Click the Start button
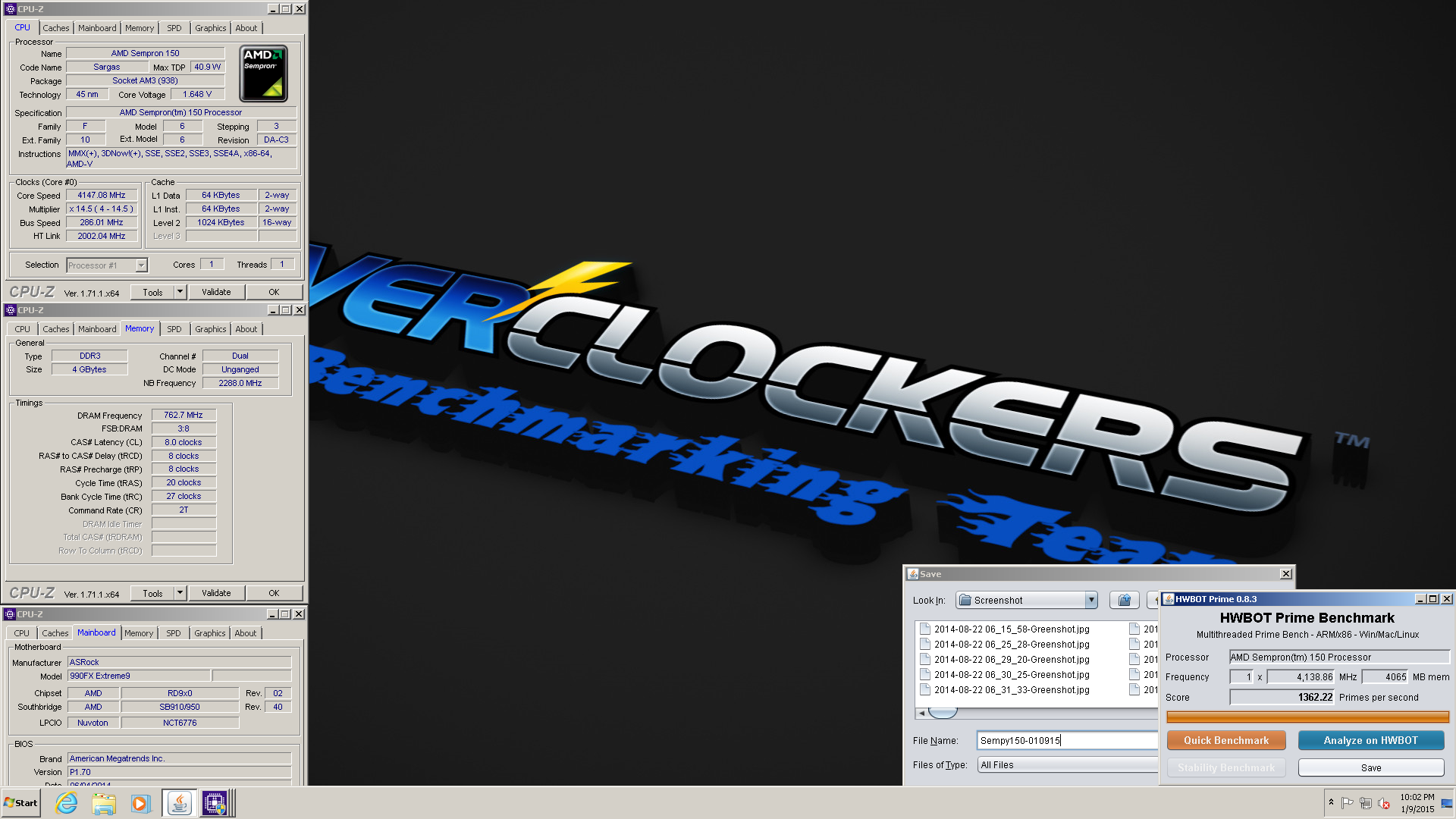Viewport: 1456px width, 819px height. tap(20, 803)
